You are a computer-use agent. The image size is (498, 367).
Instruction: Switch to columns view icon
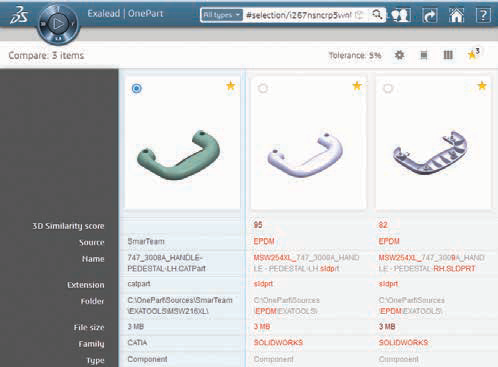[x=448, y=55]
